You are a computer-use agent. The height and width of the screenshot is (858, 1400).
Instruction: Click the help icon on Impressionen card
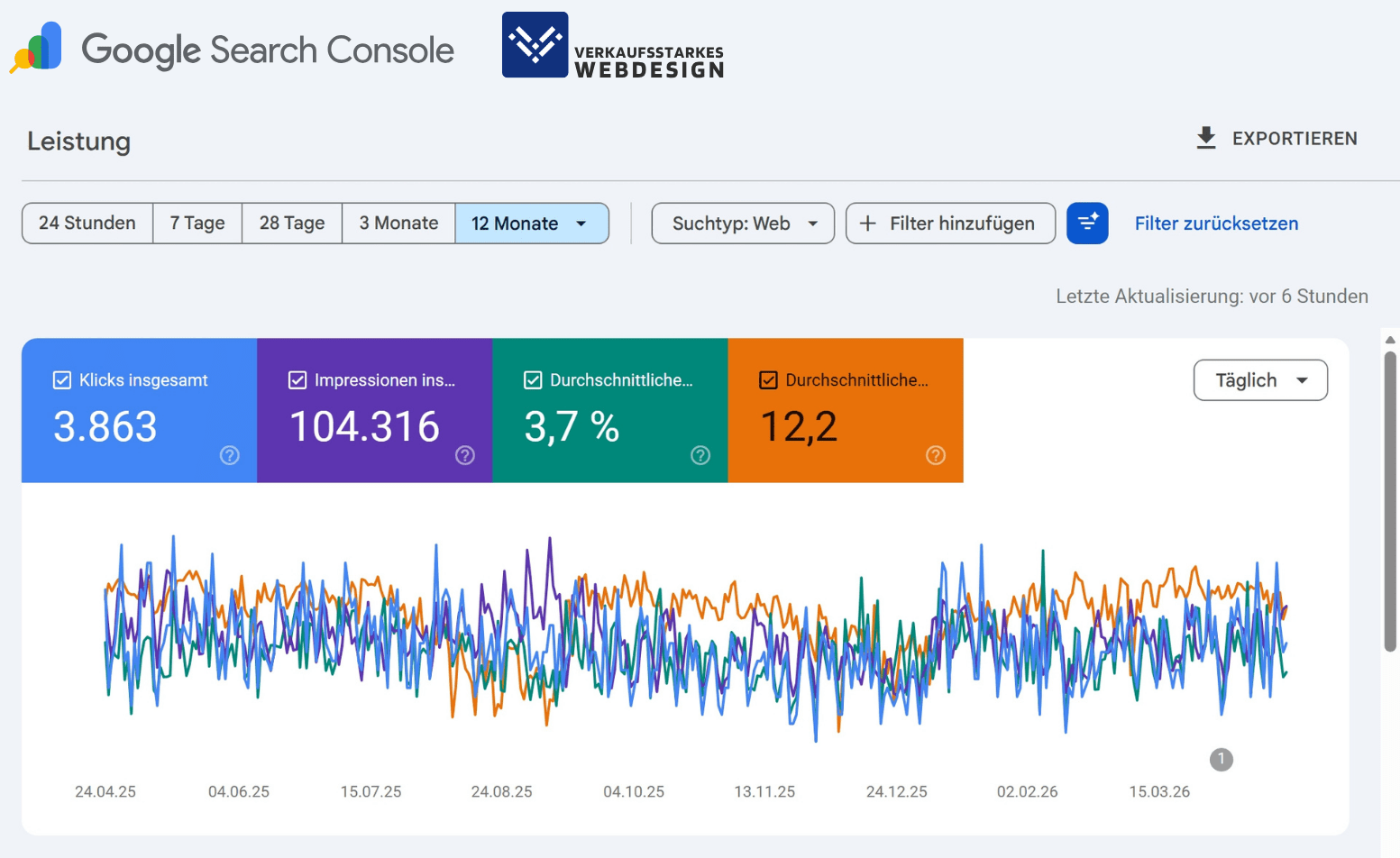point(464,455)
